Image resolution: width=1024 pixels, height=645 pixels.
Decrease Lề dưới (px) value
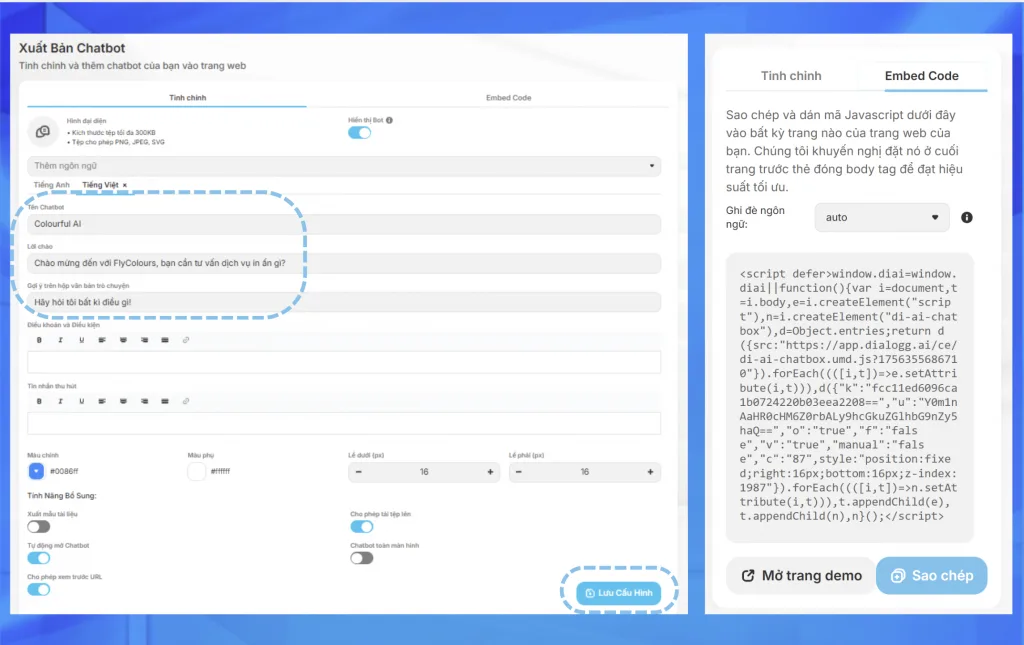[x=359, y=472]
